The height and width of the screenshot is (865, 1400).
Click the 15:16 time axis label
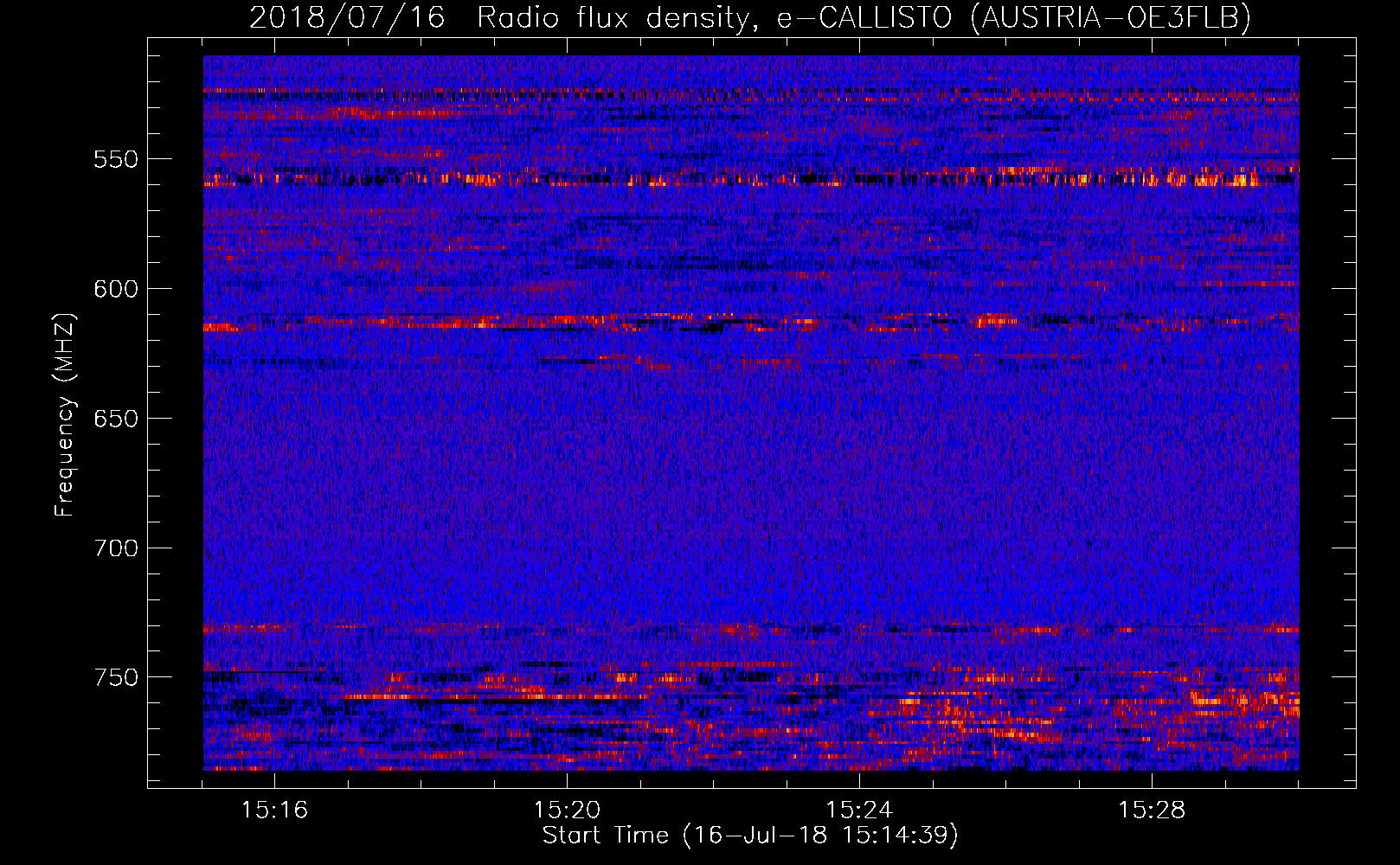pos(274,810)
